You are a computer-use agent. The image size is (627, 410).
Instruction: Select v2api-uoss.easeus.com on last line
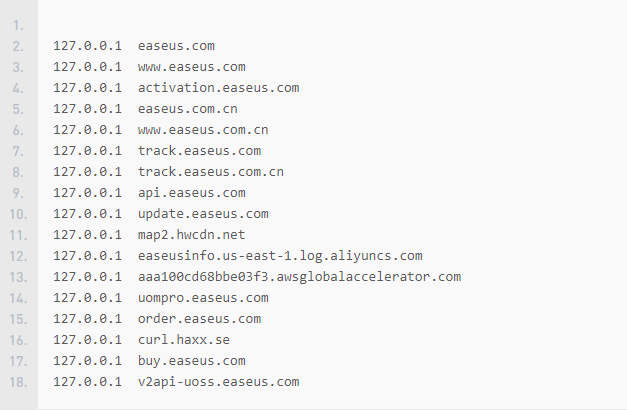click(x=218, y=381)
